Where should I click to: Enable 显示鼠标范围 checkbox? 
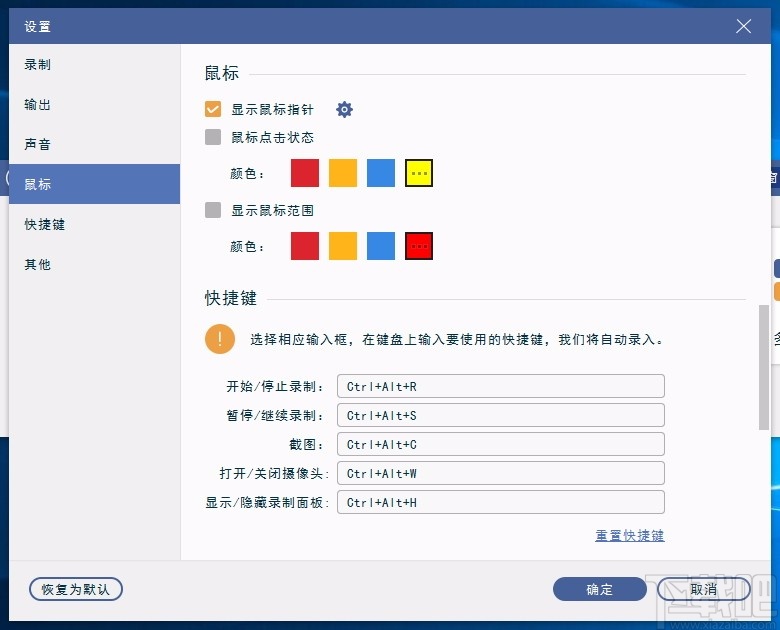click(213, 210)
